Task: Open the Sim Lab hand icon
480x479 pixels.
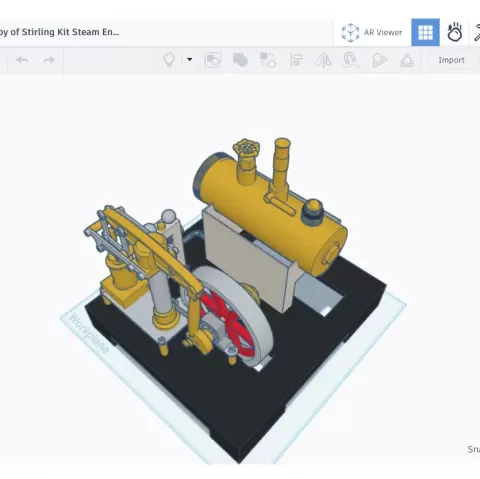Action: coord(454,32)
